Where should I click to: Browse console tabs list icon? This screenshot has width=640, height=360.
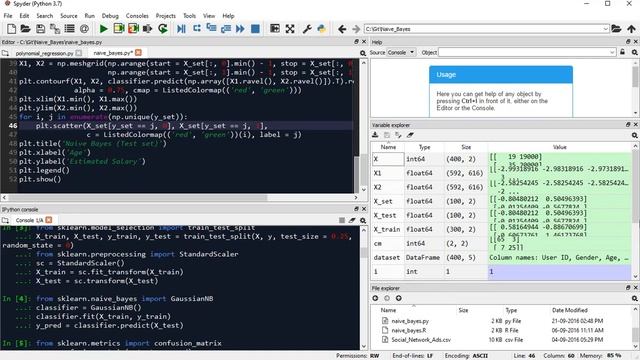pyautogui.click(x=5, y=220)
